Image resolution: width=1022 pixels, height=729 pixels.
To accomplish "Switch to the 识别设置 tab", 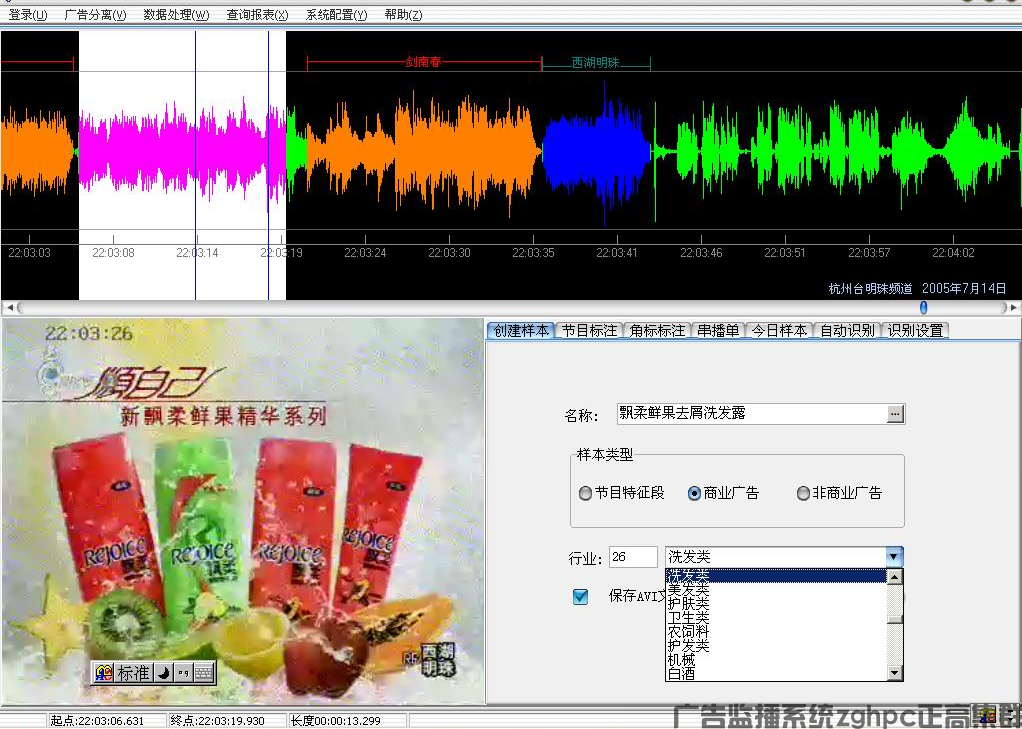I will (915, 331).
